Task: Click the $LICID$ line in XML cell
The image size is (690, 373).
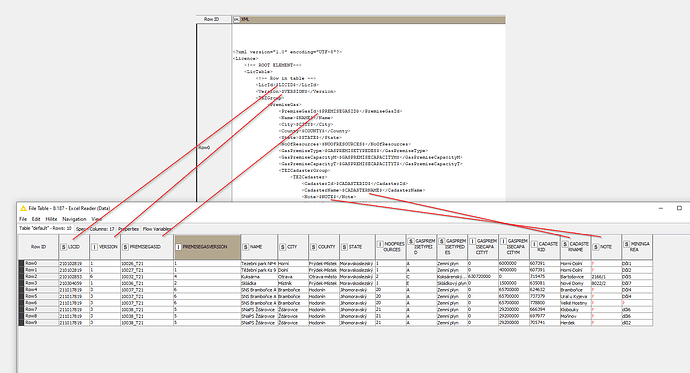Action: pyautogui.click(x=287, y=85)
